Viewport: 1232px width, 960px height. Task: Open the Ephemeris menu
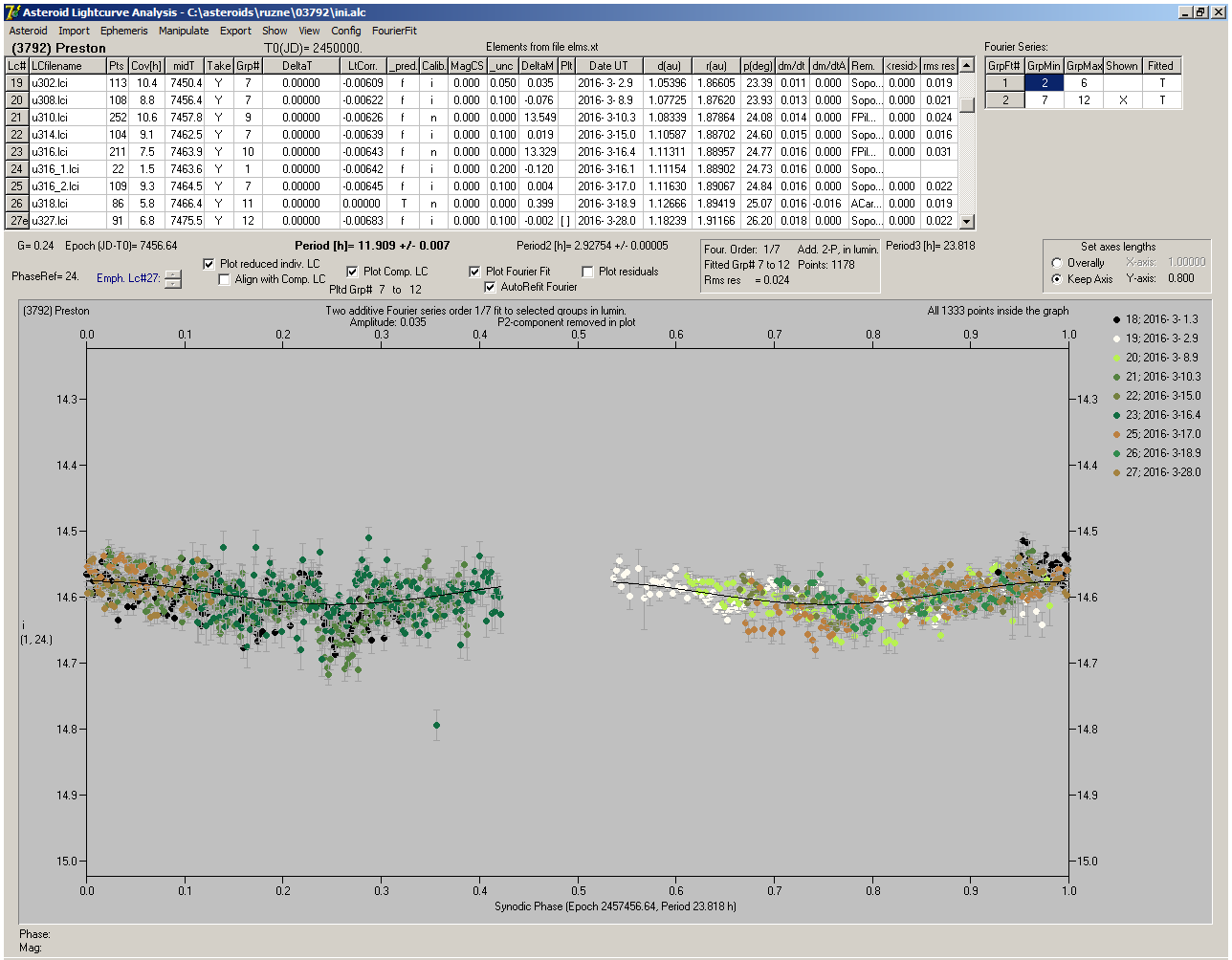point(124,31)
